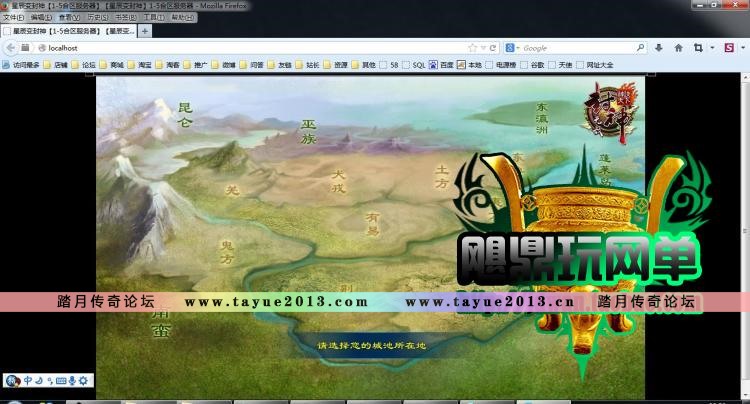Open the 查看 menu
The width and height of the screenshot is (750, 404).
point(69,17)
